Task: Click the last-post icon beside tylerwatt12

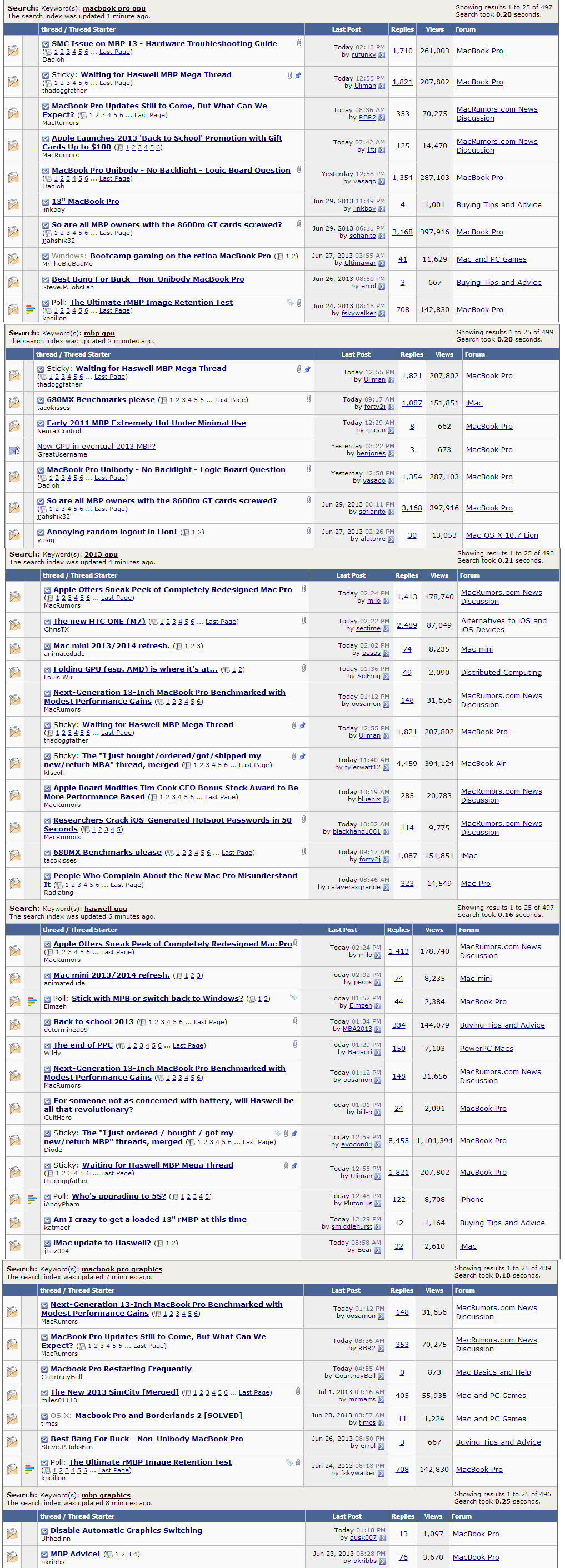Action: click(x=386, y=768)
